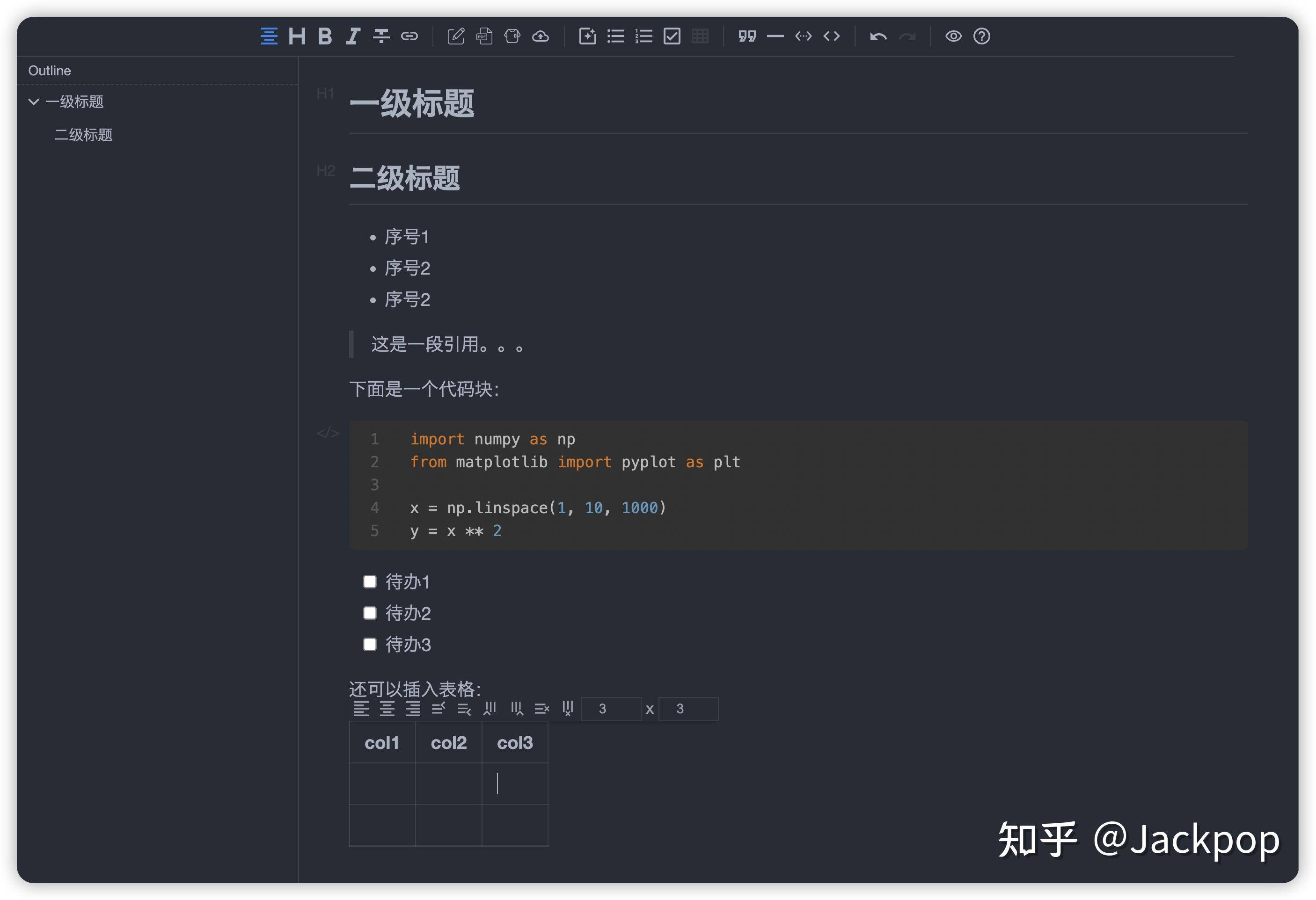Toggle preview with the eye icon
Image resolution: width=1316 pixels, height=900 pixels.
point(954,36)
